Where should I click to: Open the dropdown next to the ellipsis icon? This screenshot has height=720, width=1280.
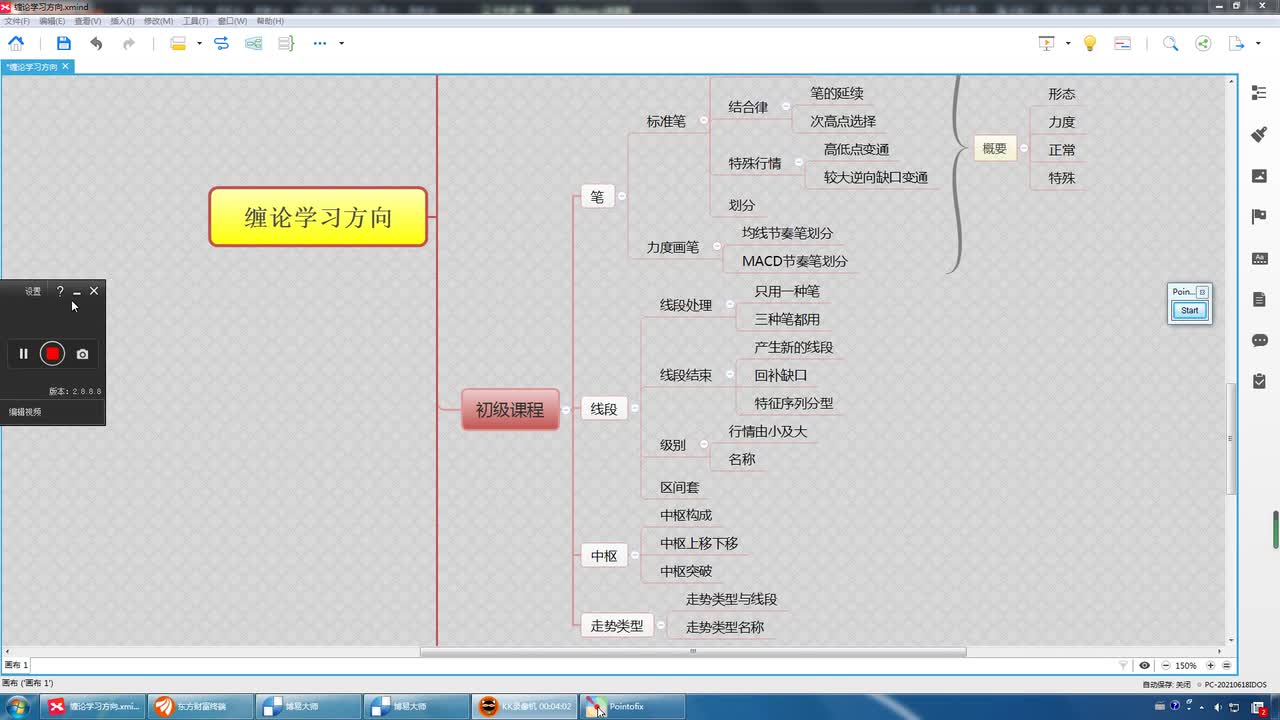(341, 43)
